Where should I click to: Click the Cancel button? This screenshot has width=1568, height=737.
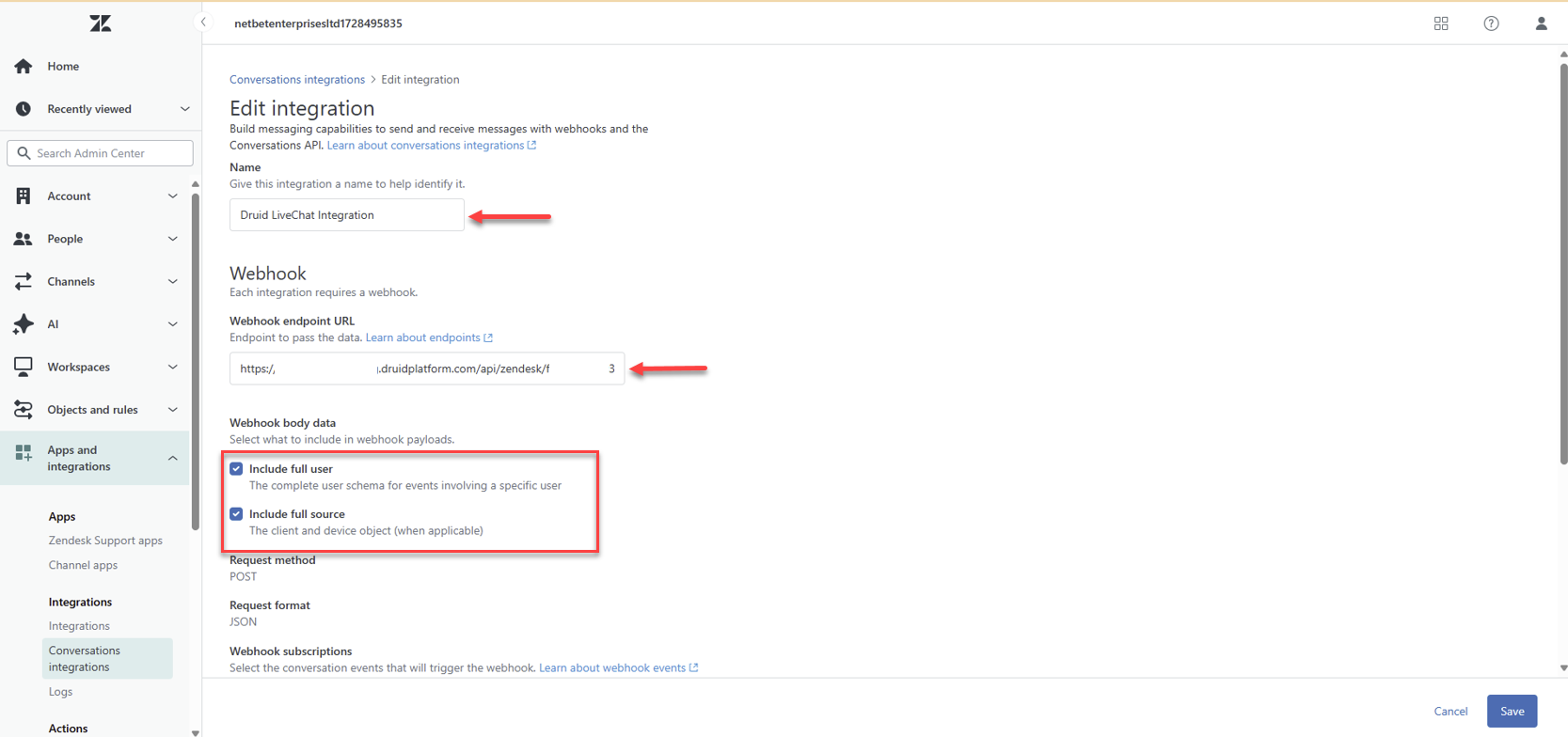(x=1450, y=712)
